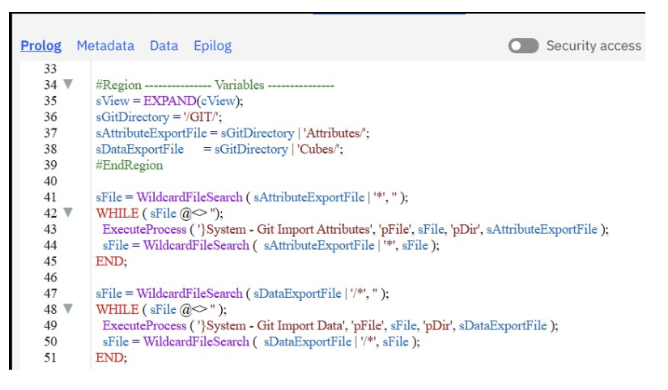Open the Data tab
The image size is (668, 390).
[164, 46]
